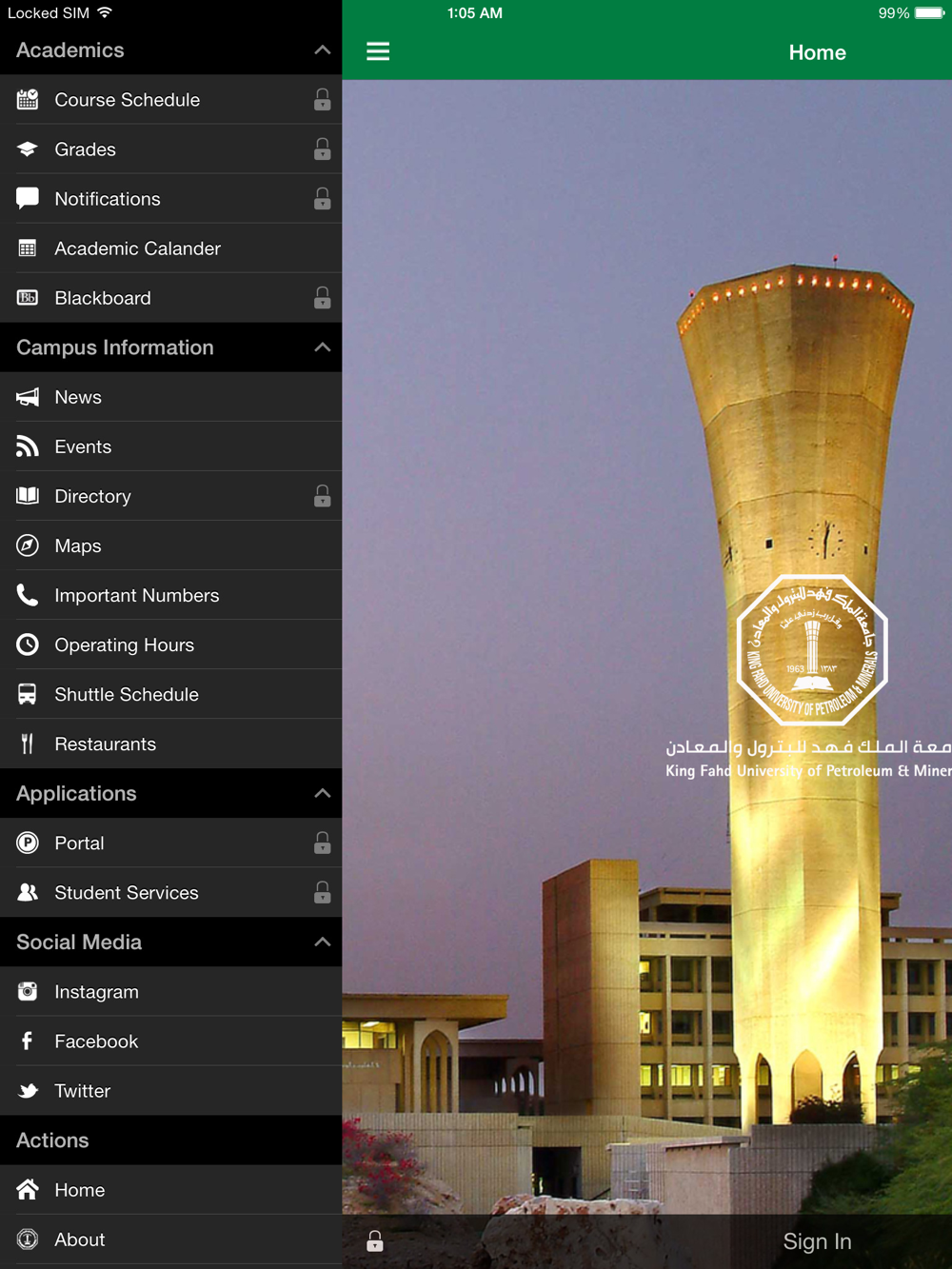Viewport: 952px width, 1269px height.
Task: View Important Numbers
Action: [171, 595]
